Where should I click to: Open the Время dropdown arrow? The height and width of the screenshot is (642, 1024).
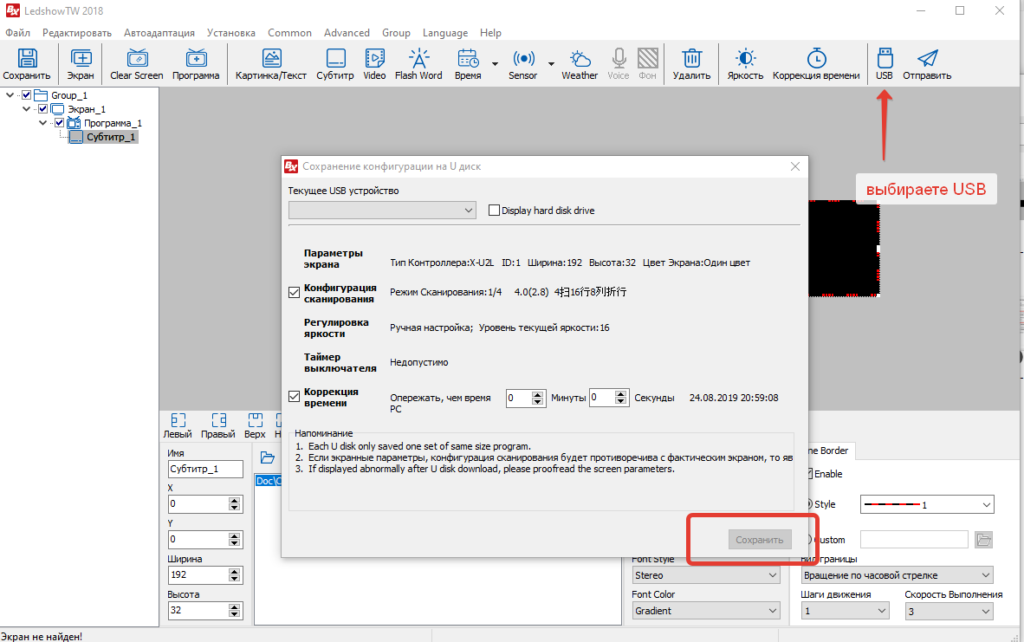[x=495, y=63]
